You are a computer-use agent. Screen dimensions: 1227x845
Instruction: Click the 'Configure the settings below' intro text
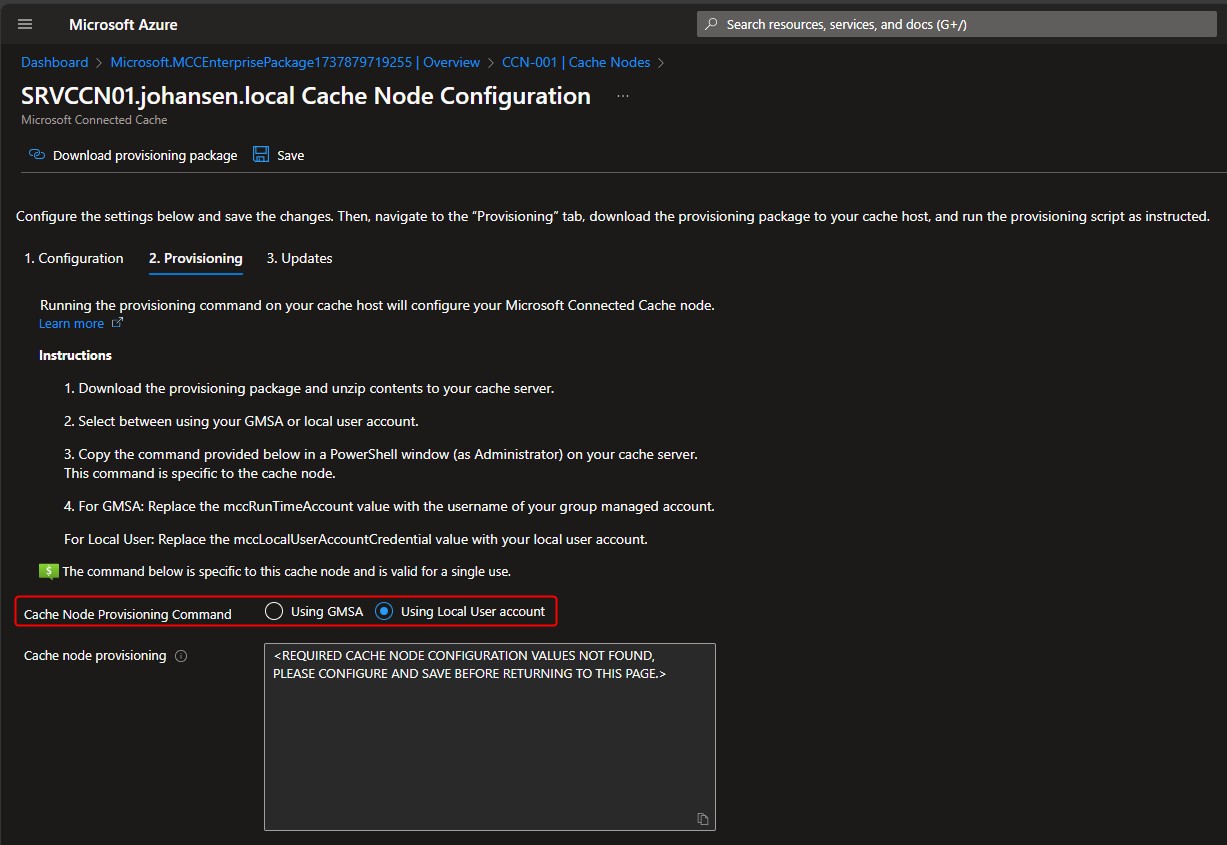click(613, 216)
